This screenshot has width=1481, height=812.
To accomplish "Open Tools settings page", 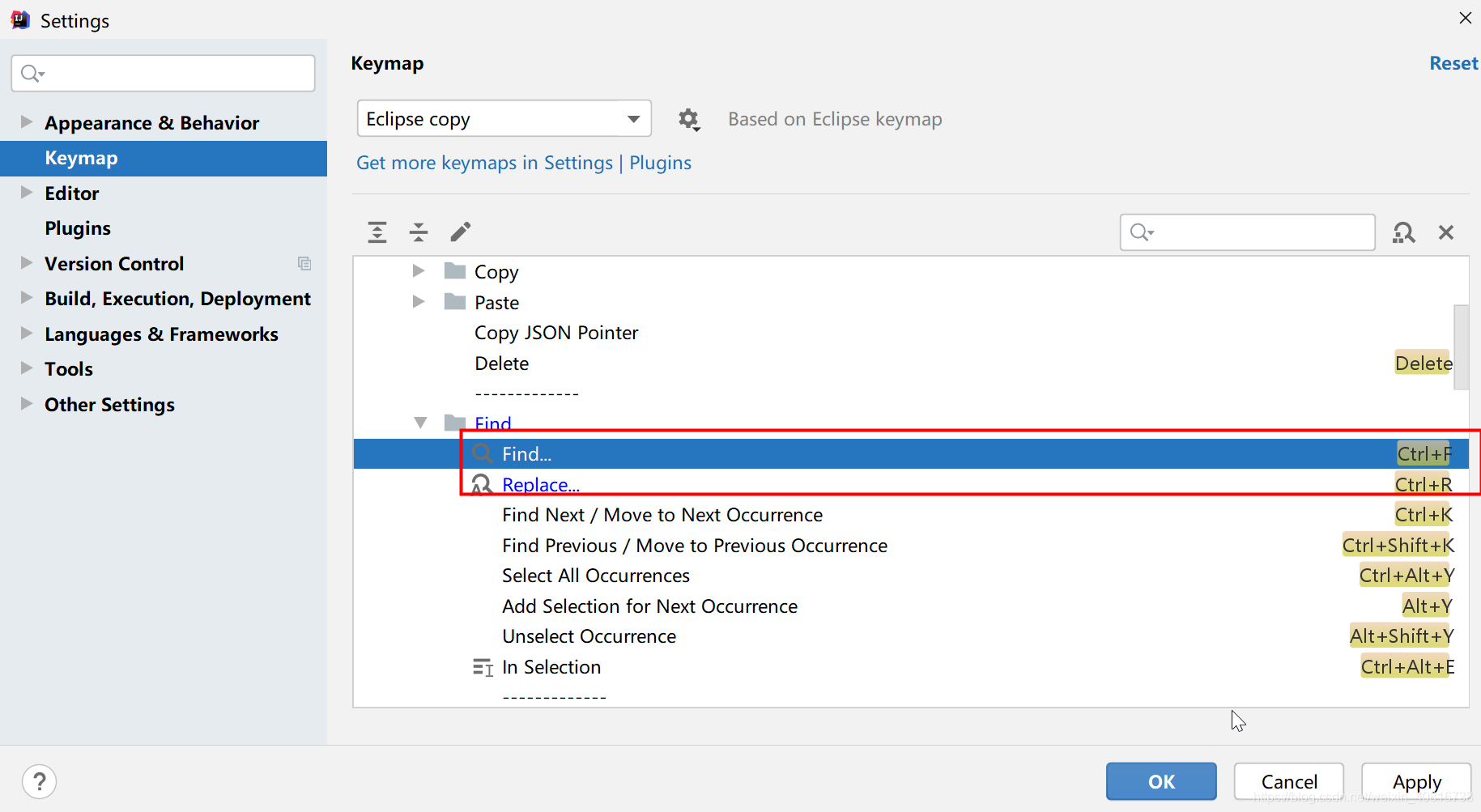I will pos(69,369).
